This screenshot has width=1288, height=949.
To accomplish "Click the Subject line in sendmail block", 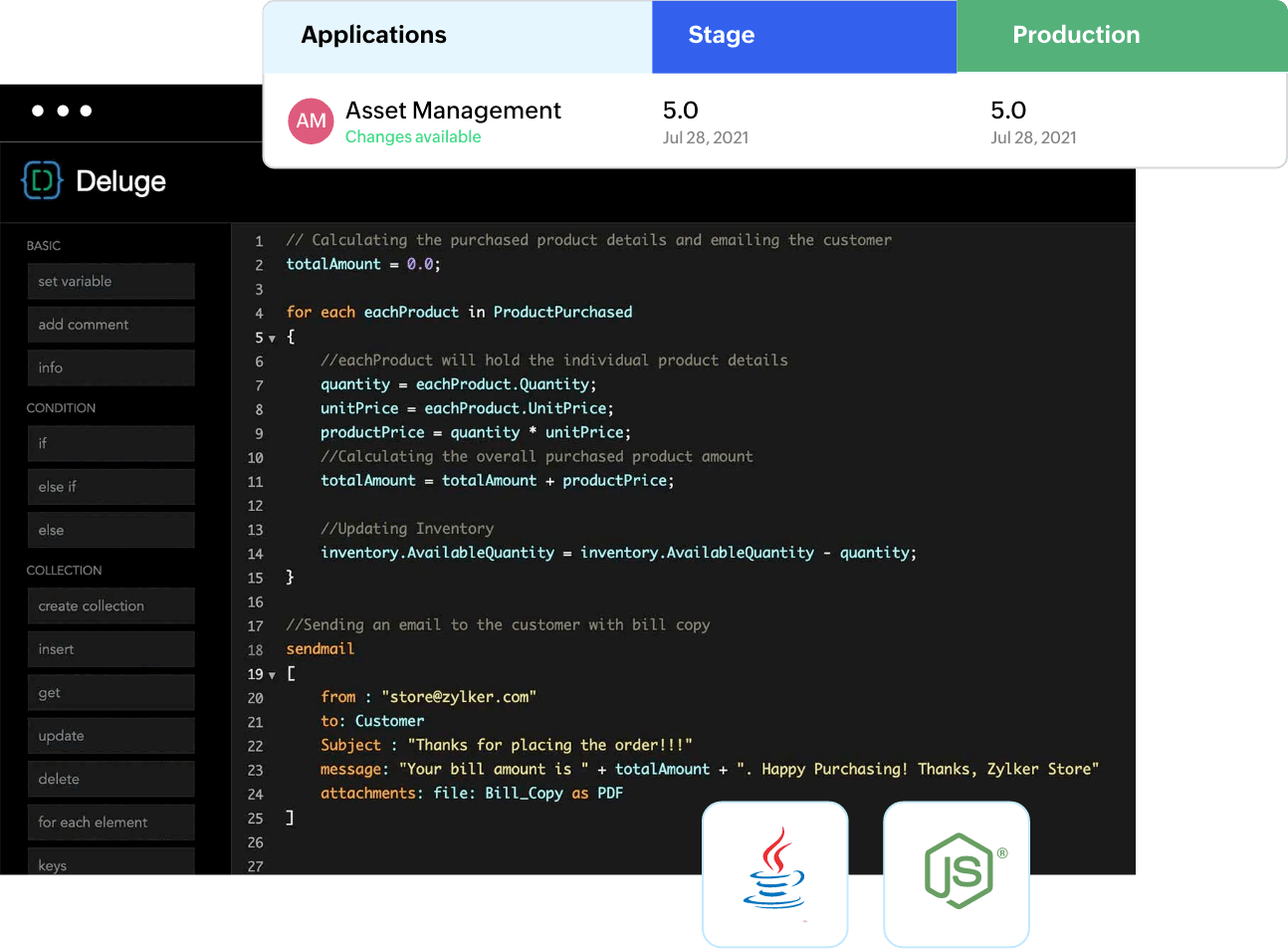I will click(507, 745).
